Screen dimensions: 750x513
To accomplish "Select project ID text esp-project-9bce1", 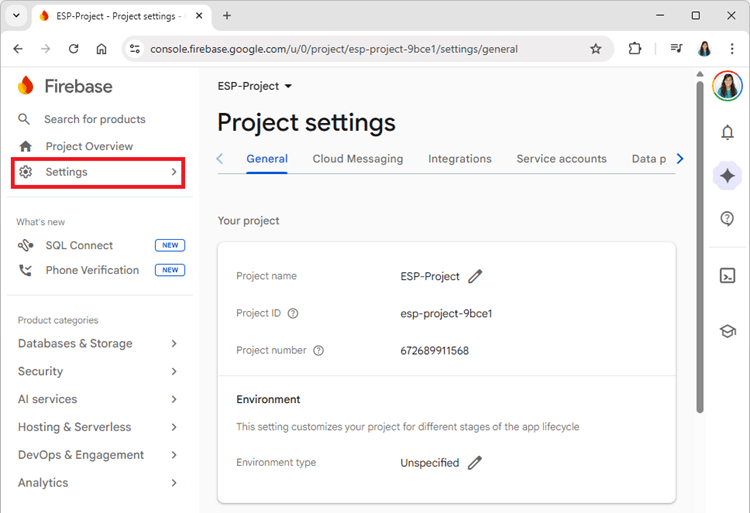I will coord(446,314).
